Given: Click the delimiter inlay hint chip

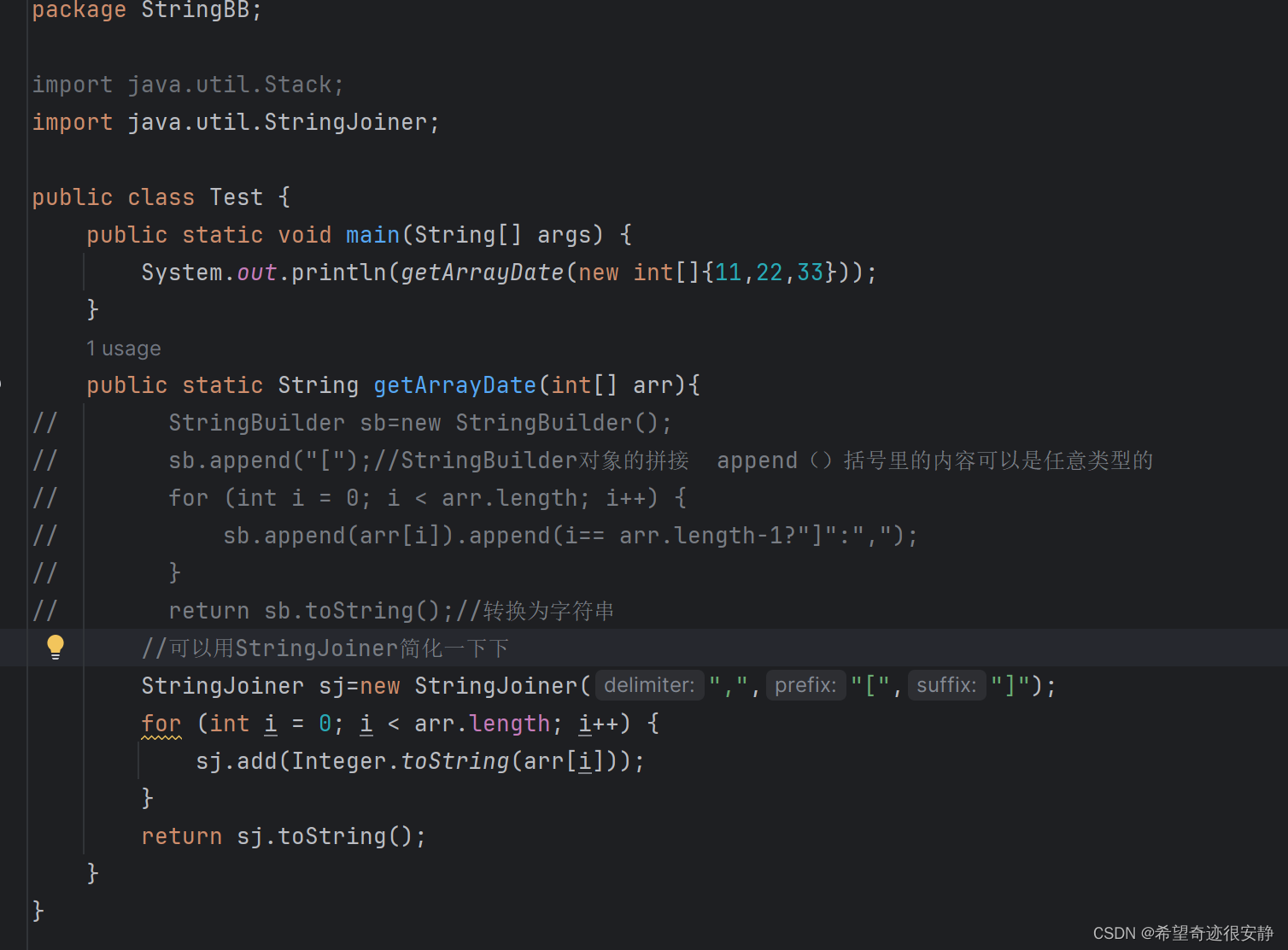Looking at the screenshot, I should coord(649,685).
